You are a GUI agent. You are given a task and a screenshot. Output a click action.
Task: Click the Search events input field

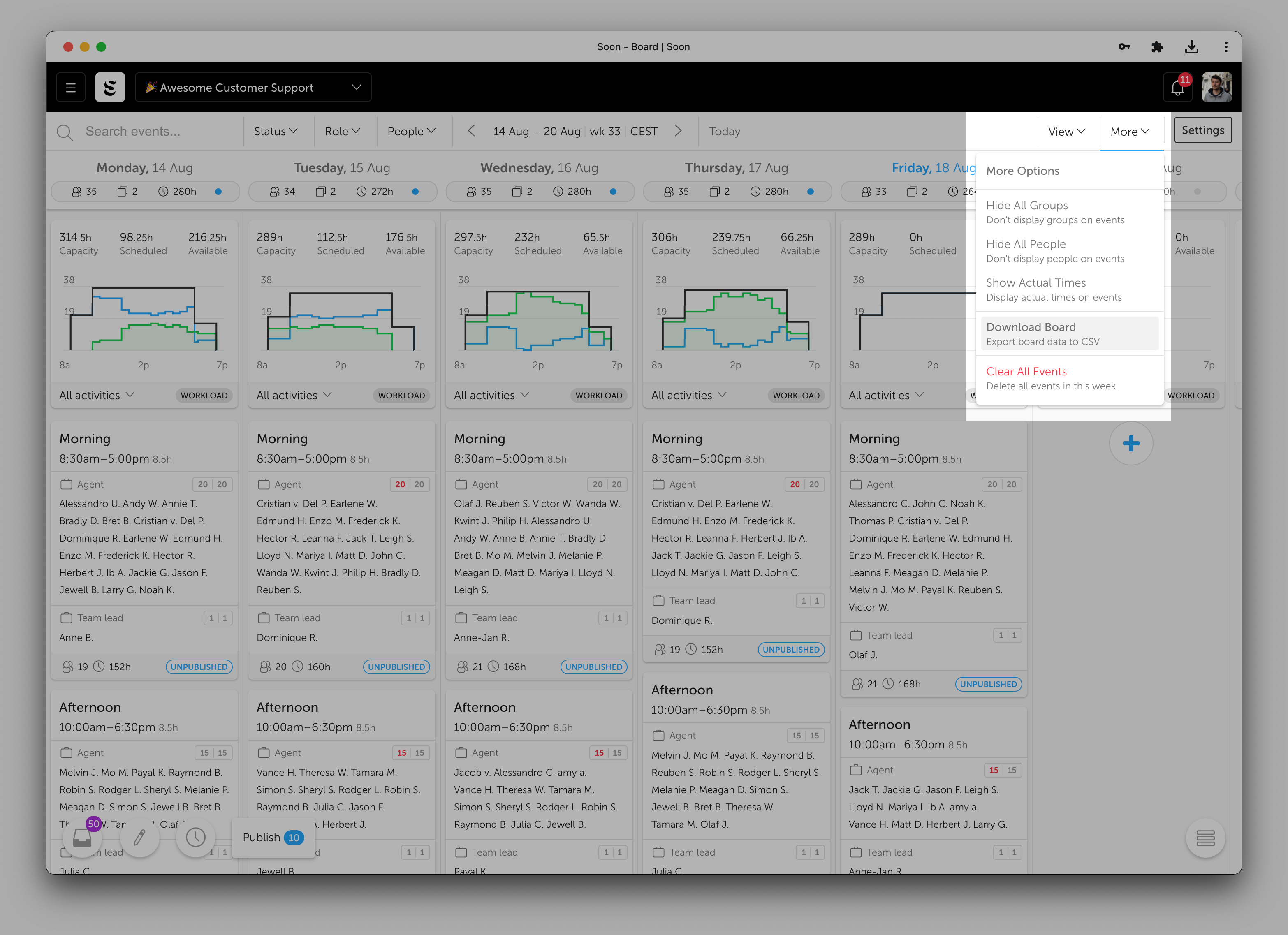(159, 131)
